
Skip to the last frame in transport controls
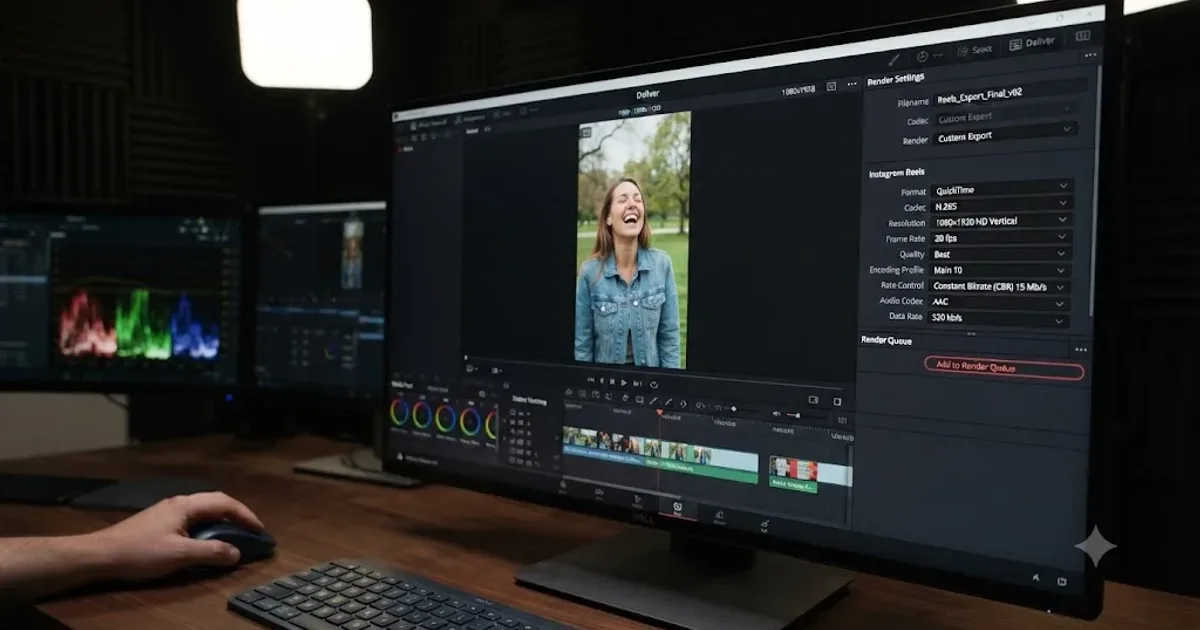pos(637,383)
